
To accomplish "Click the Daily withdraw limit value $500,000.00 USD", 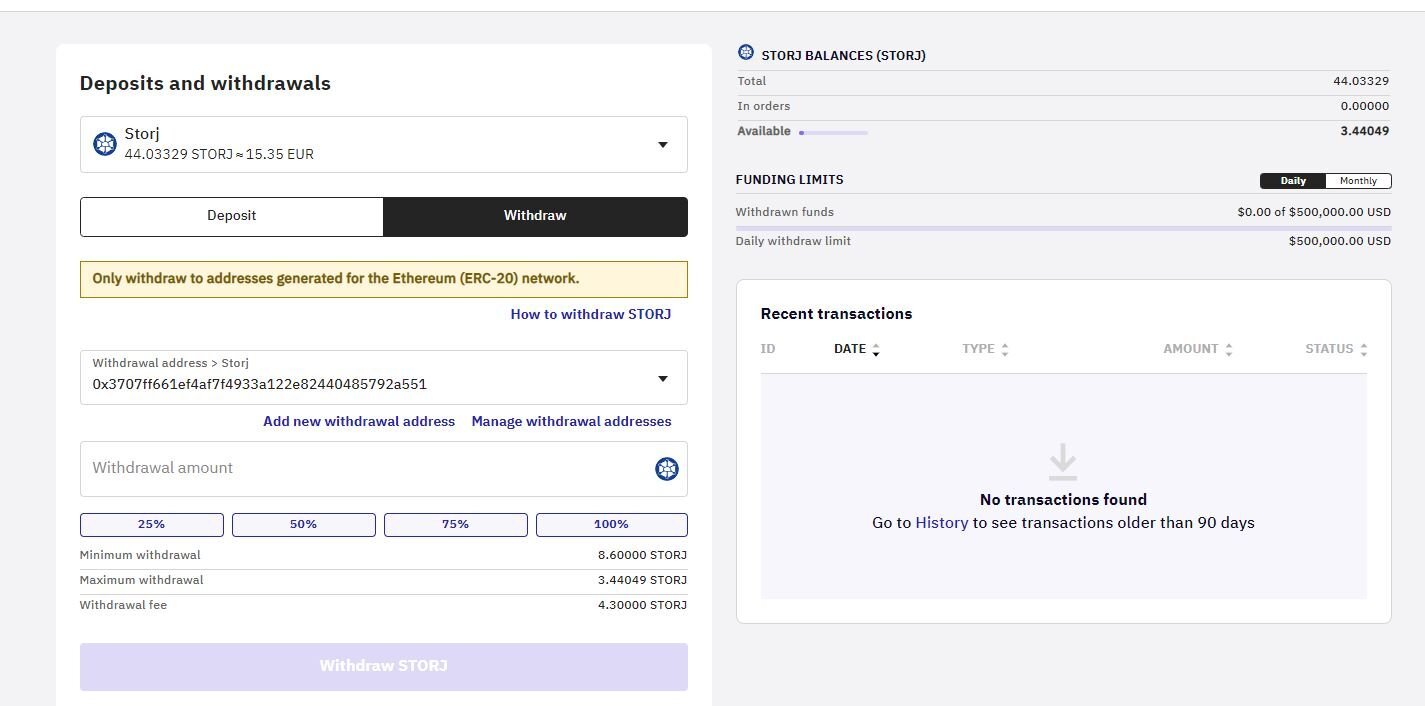I will (1340, 241).
